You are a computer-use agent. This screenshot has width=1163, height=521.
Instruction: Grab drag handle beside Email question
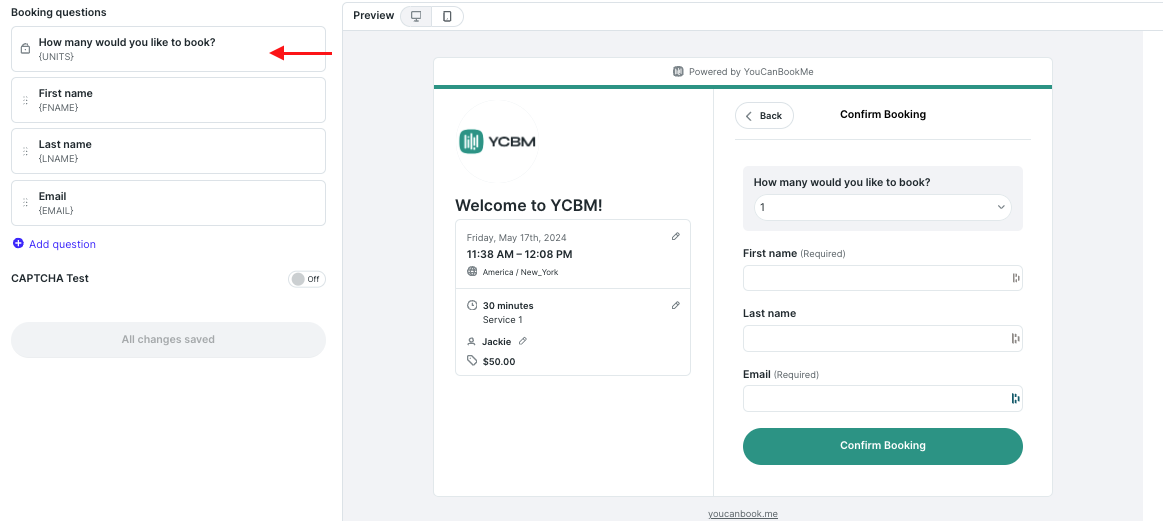pos(25,203)
